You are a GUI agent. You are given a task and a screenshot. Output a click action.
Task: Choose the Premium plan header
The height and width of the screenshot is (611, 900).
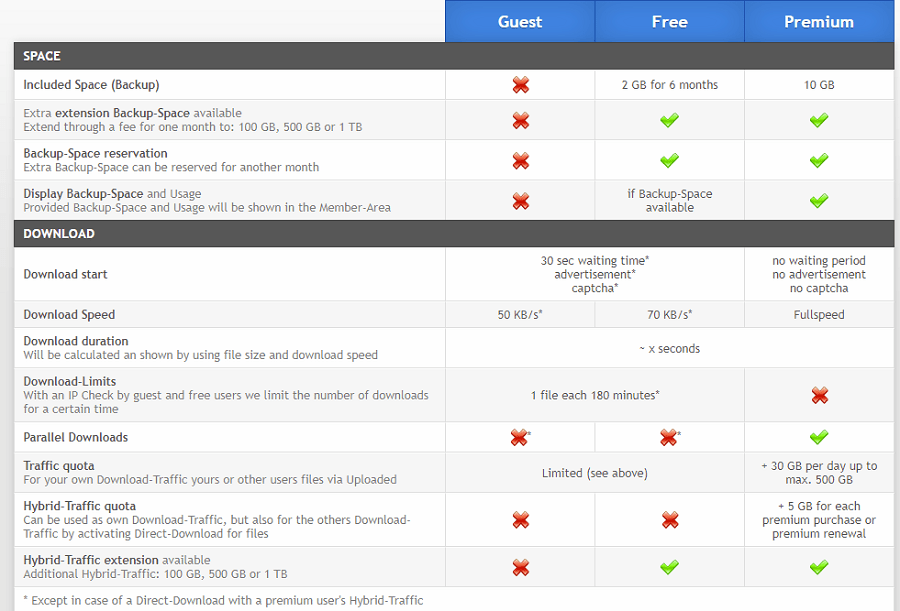(x=819, y=21)
